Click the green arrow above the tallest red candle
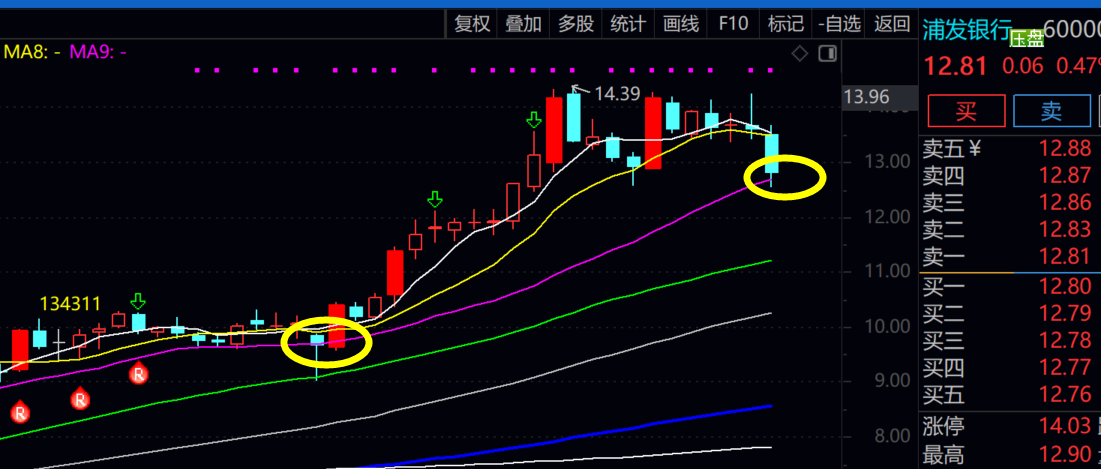The image size is (1101, 469). [x=534, y=121]
